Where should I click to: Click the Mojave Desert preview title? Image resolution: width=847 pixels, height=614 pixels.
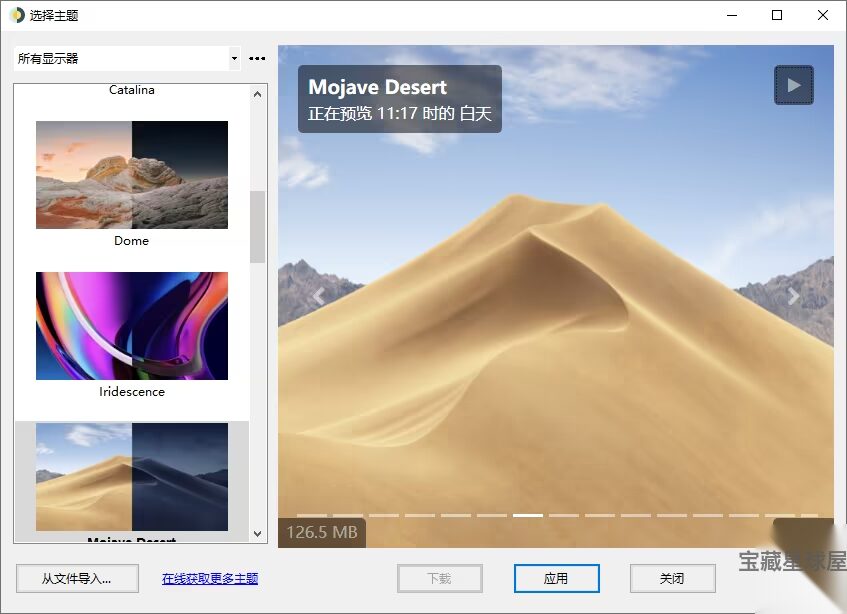pos(378,87)
